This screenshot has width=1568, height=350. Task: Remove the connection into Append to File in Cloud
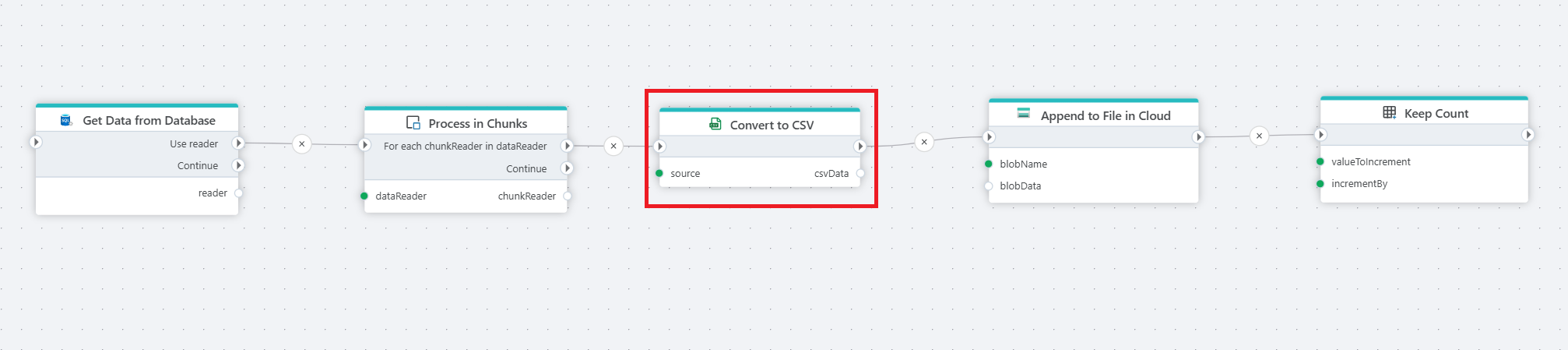click(924, 142)
